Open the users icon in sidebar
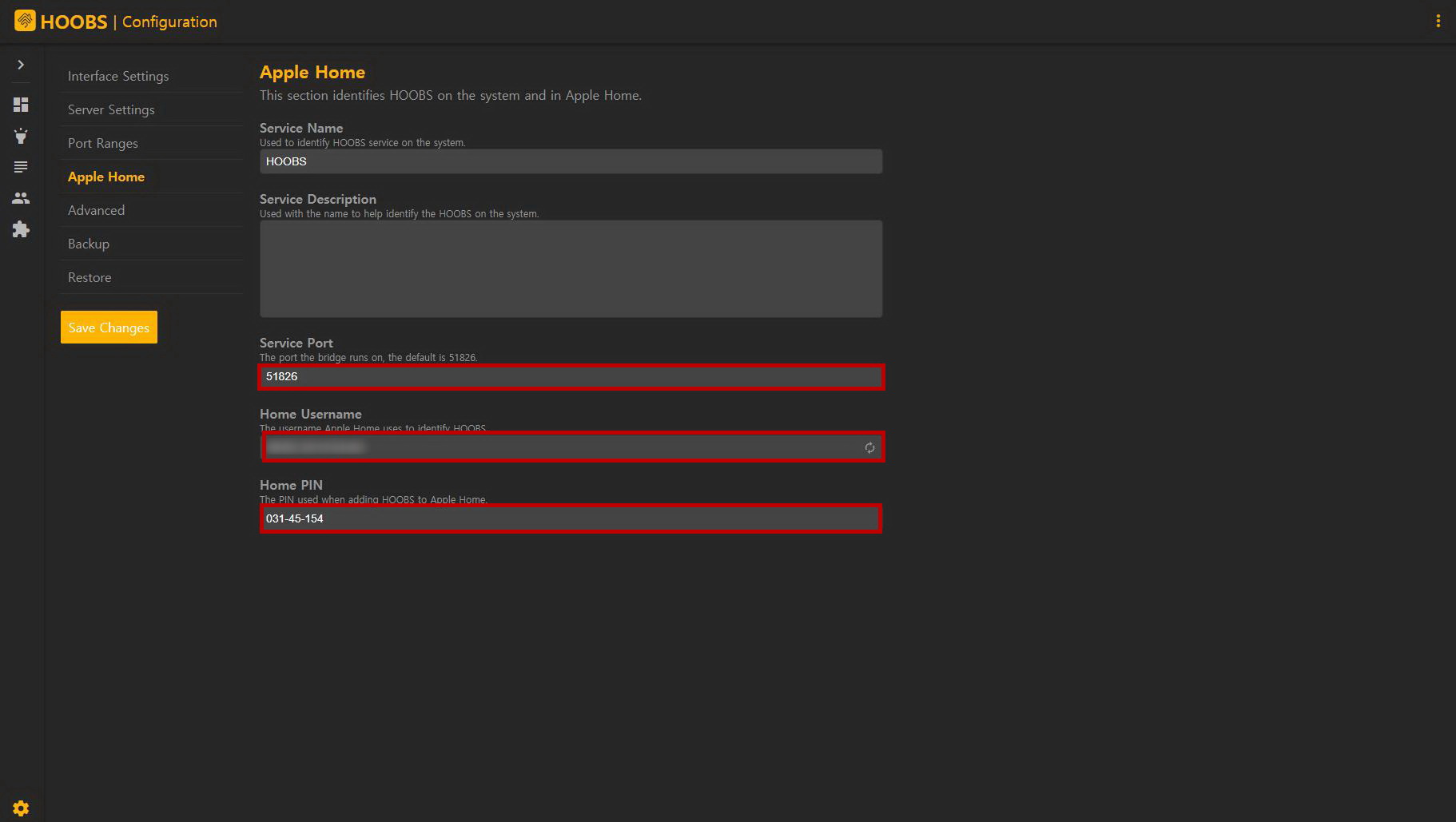 click(21, 198)
